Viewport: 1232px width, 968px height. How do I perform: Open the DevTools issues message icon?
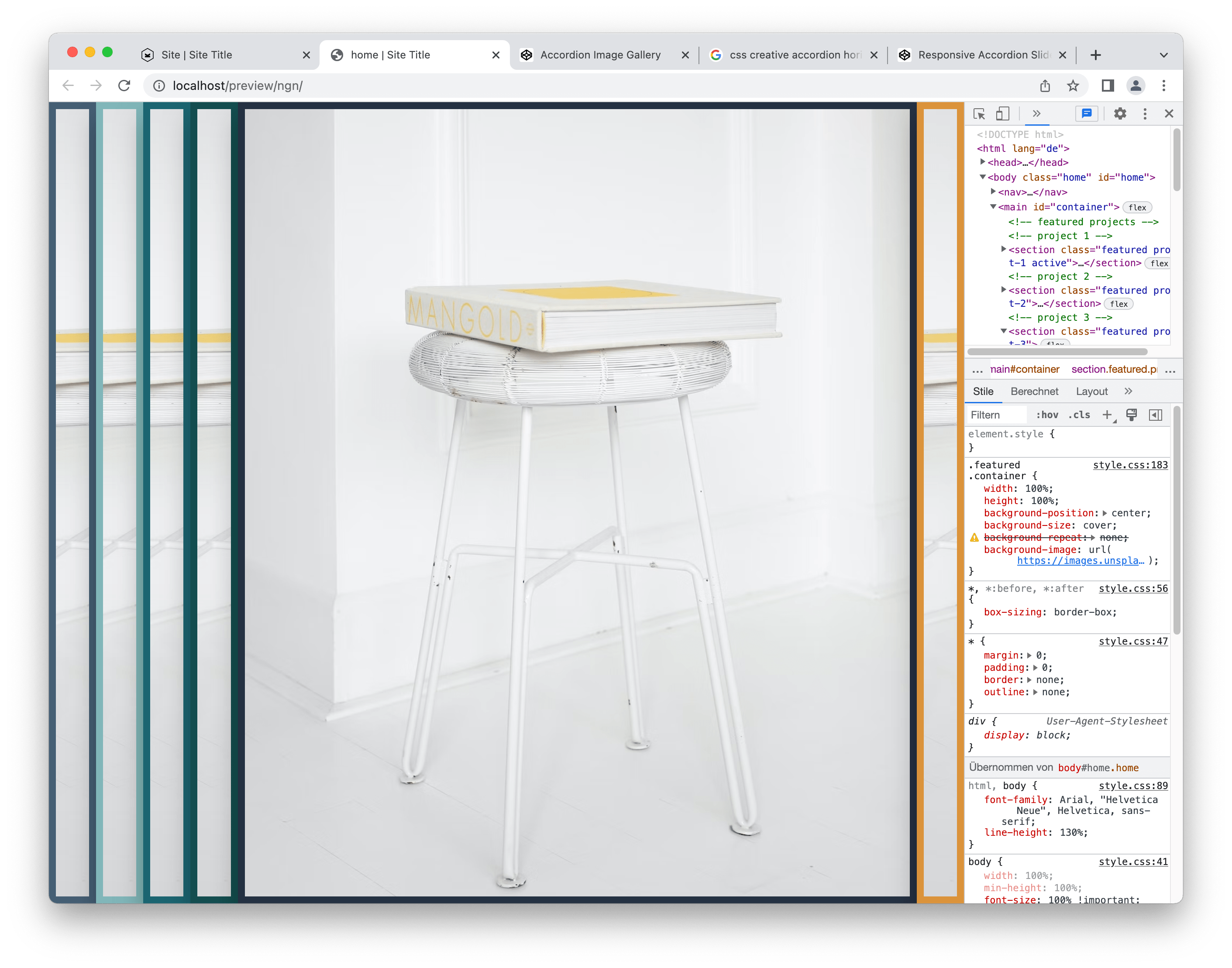click(1086, 114)
